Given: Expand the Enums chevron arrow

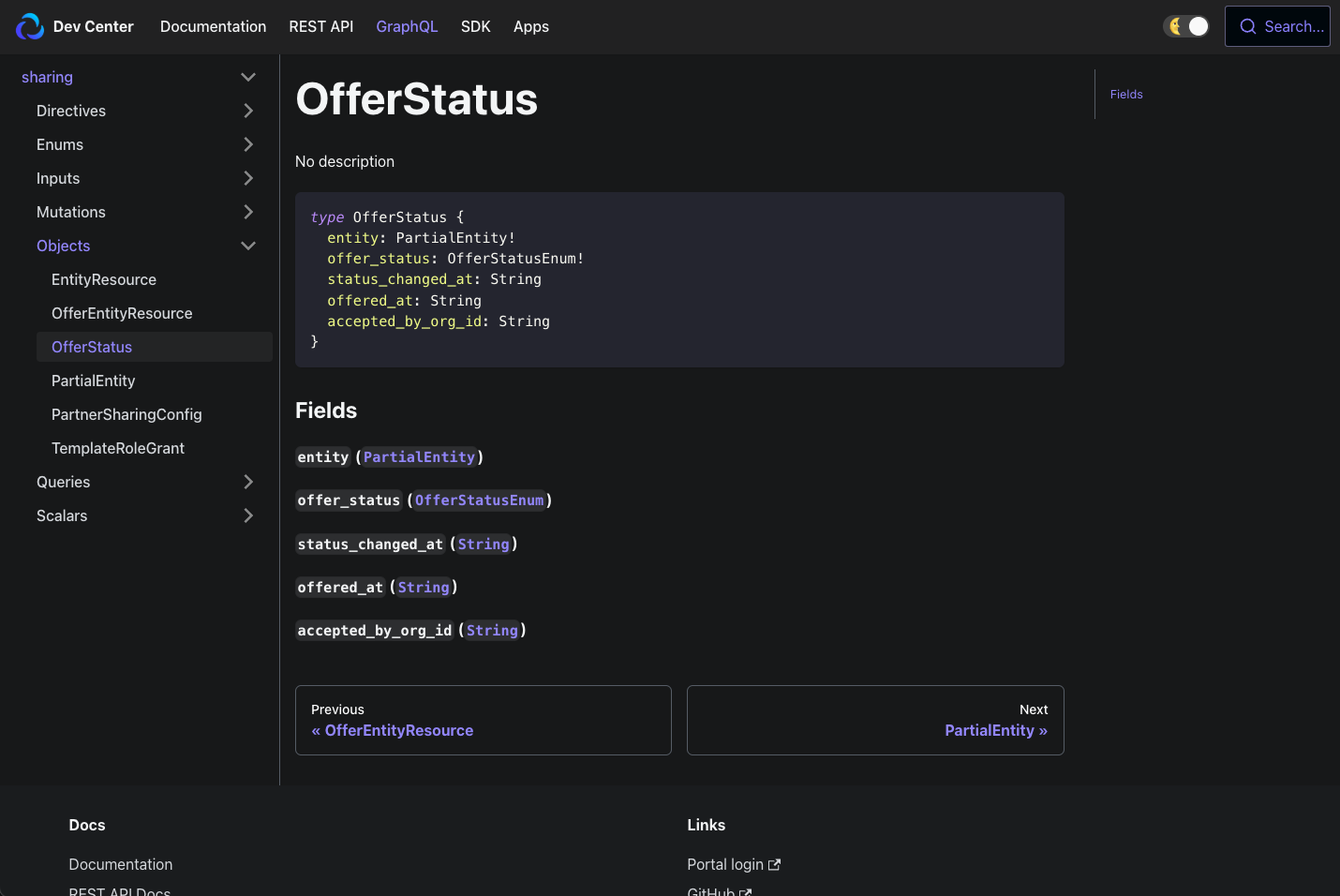Looking at the screenshot, I should (x=248, y=144).
